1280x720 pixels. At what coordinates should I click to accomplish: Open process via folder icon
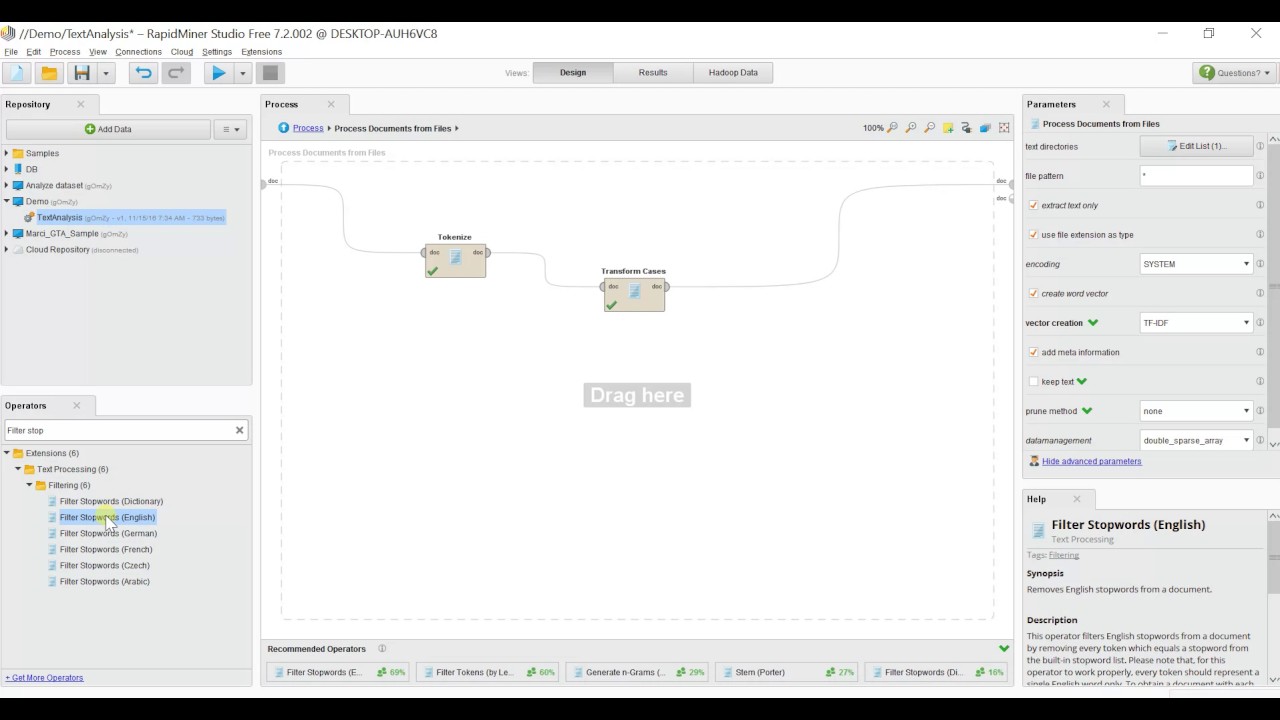(48, 73)
